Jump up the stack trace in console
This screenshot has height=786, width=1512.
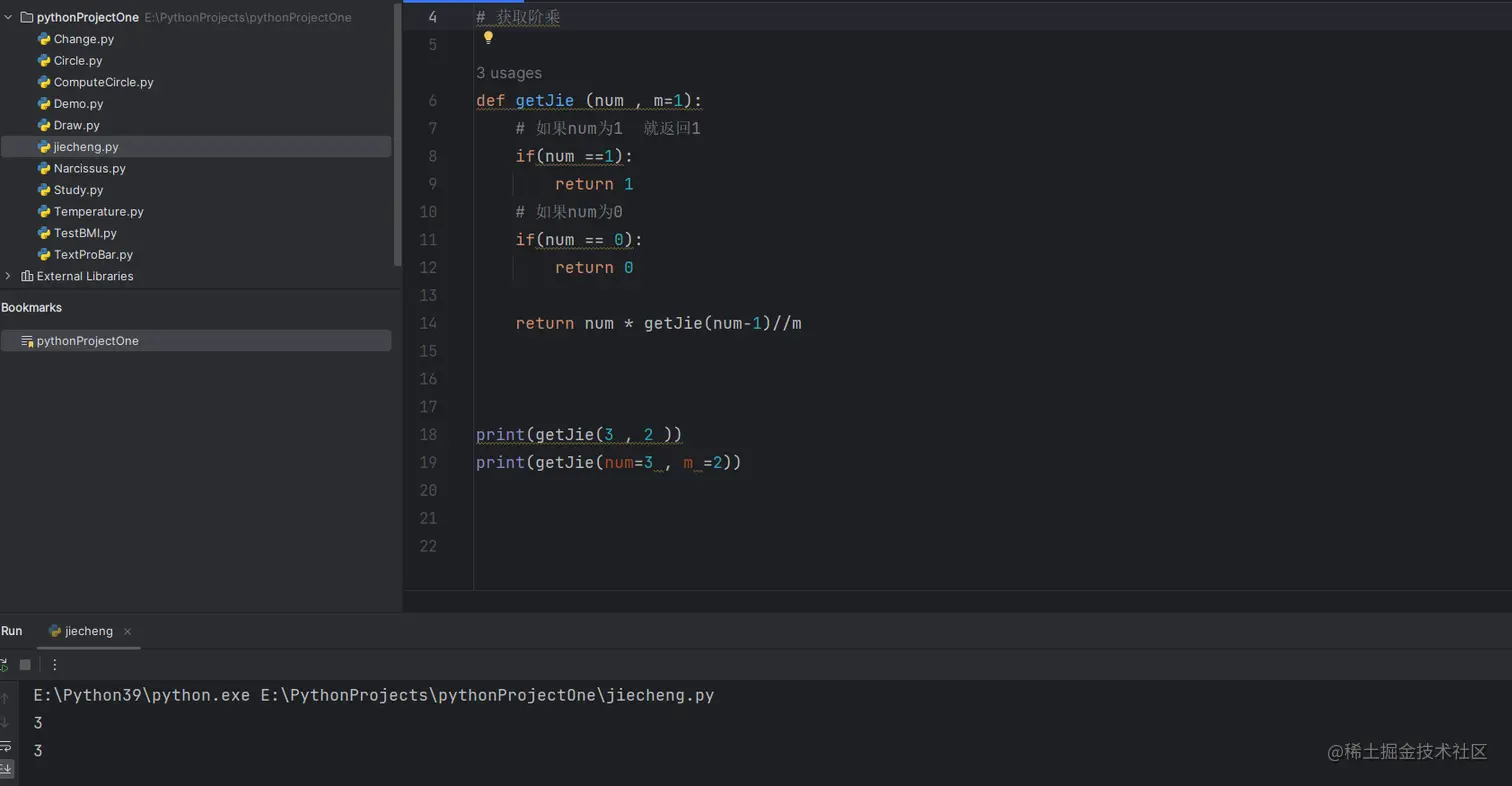tap(5, 698)
